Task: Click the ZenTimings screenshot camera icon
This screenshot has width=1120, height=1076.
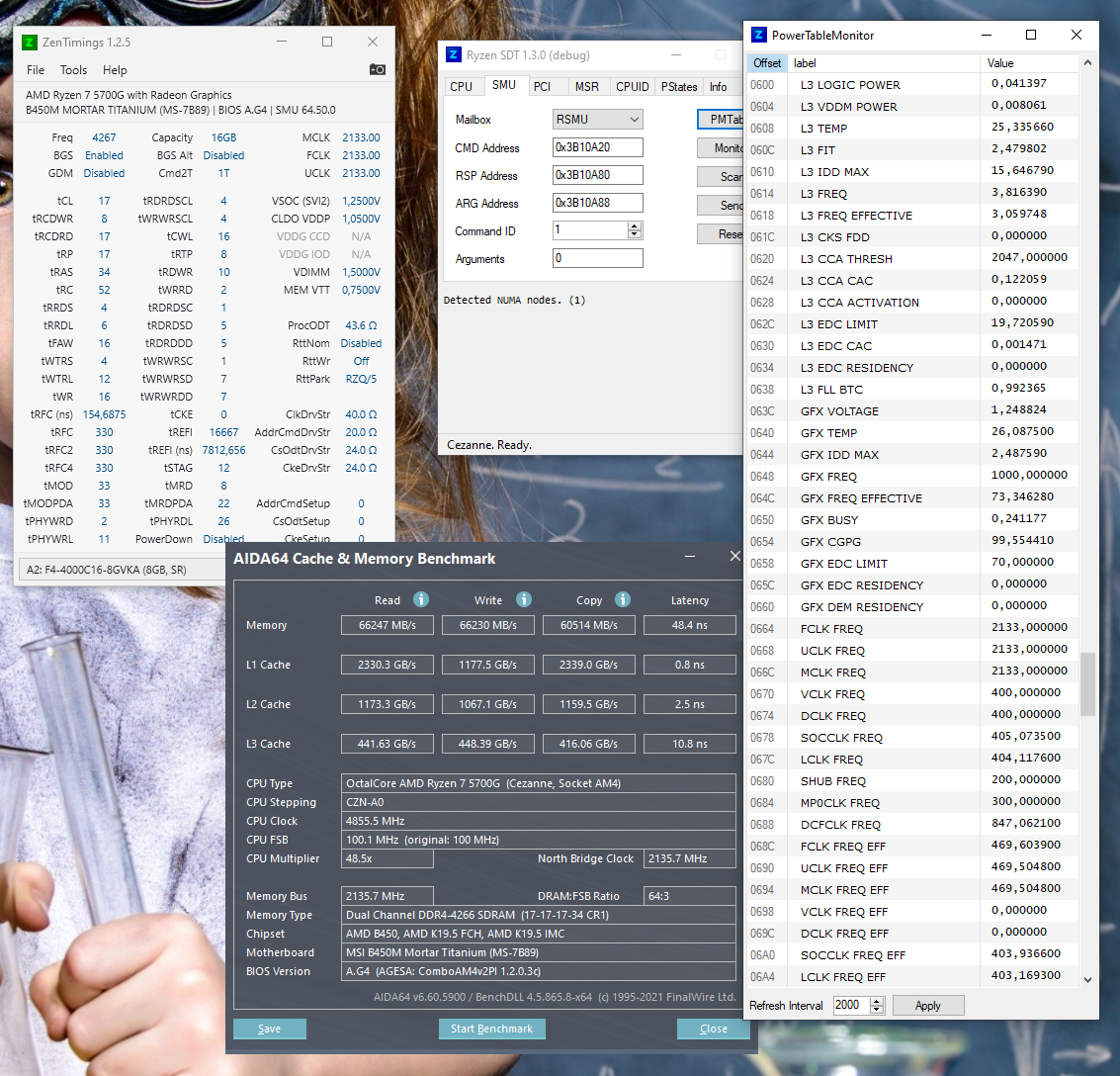Action: (378, 69)
